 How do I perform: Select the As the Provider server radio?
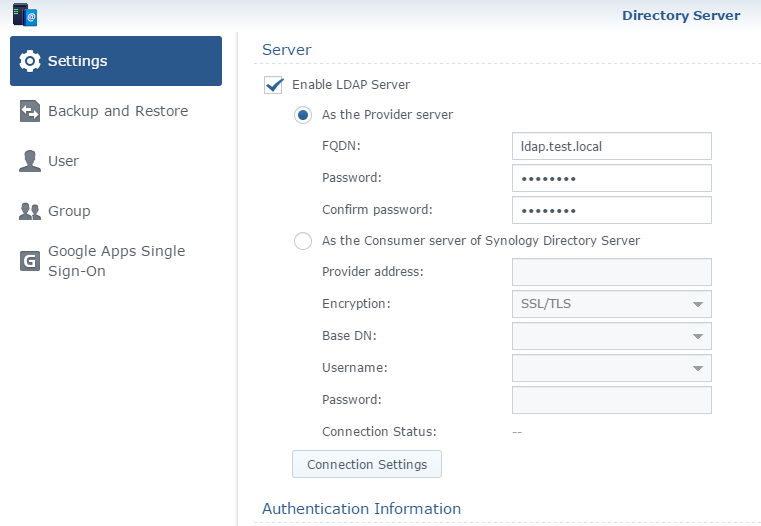pos(302,115)
